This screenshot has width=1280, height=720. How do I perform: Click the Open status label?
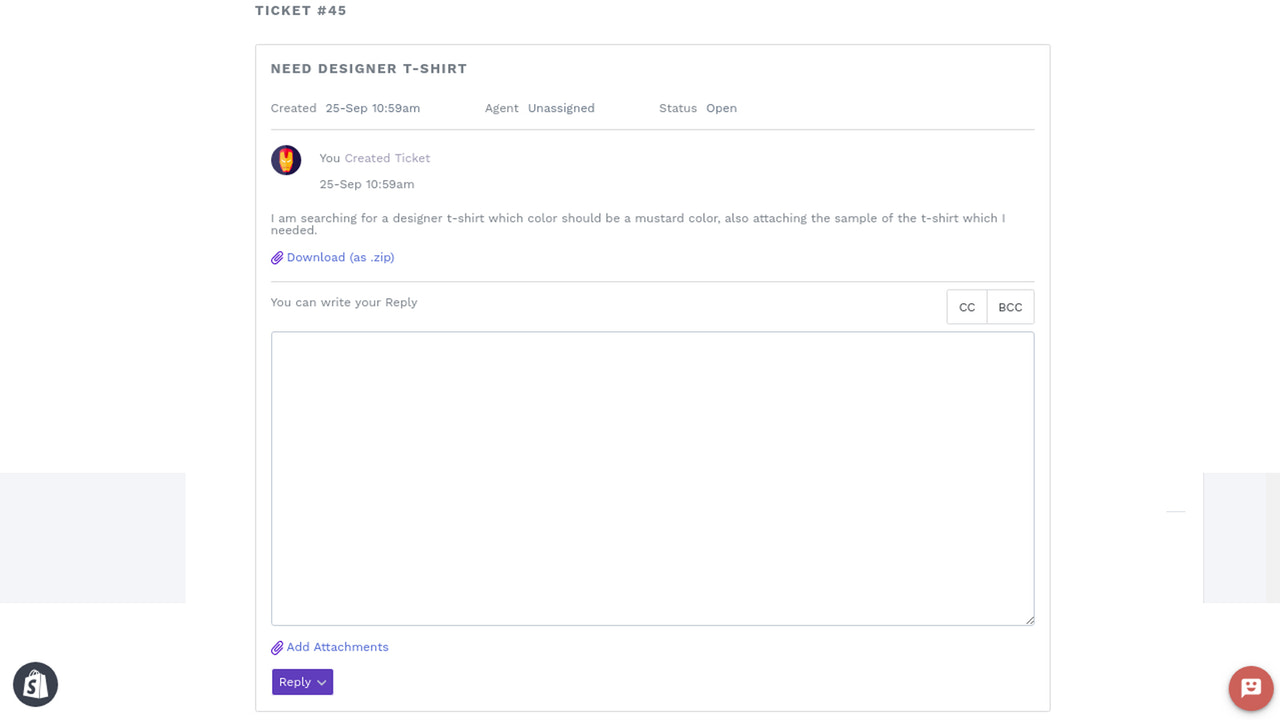722,108
